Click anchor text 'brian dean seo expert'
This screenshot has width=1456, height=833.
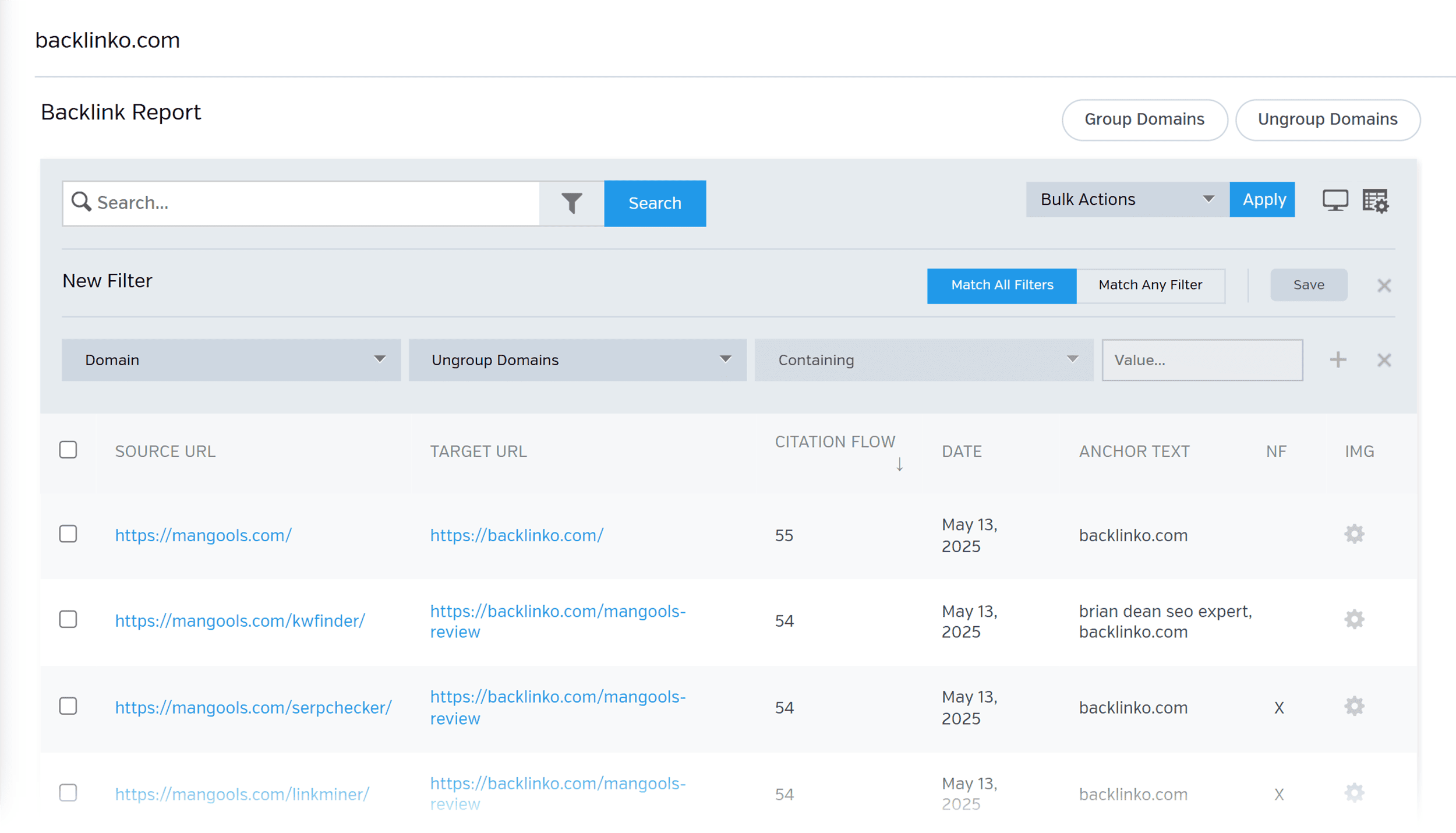click(x=1165, y=611)
